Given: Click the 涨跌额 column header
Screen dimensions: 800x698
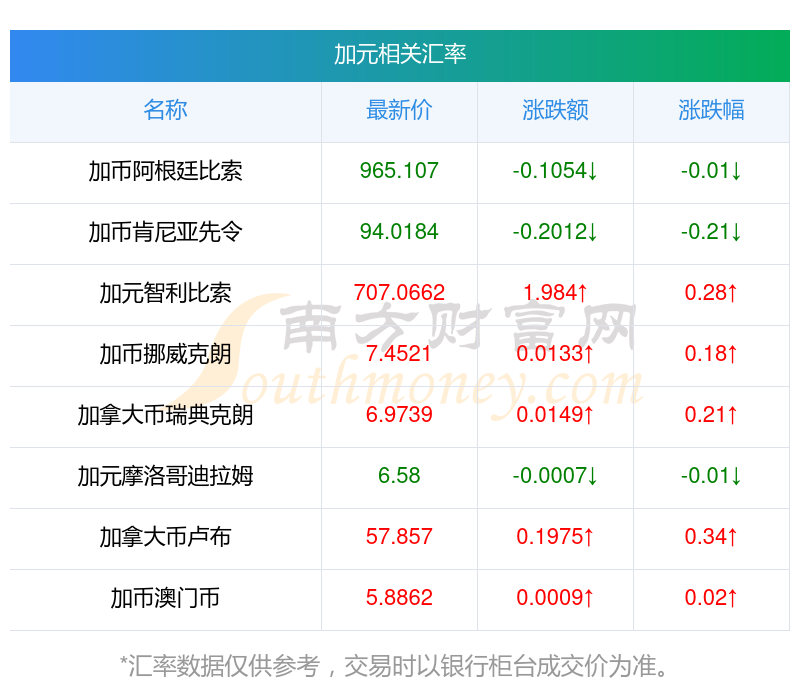Looking at the screenshot, I should click(555, 110).
